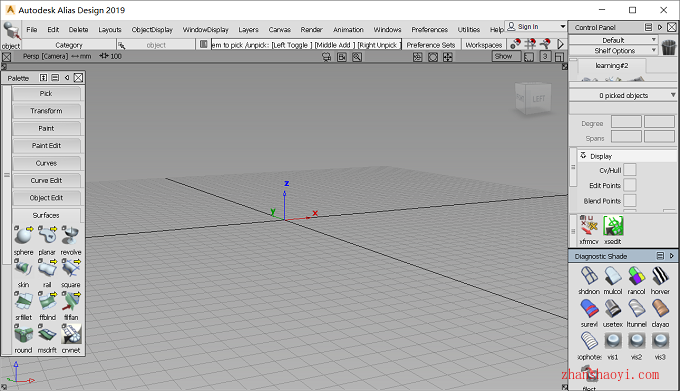The width and height of the screenshot is (680, 391).
Task: Select the sphere surface tool
Action: 23,236
